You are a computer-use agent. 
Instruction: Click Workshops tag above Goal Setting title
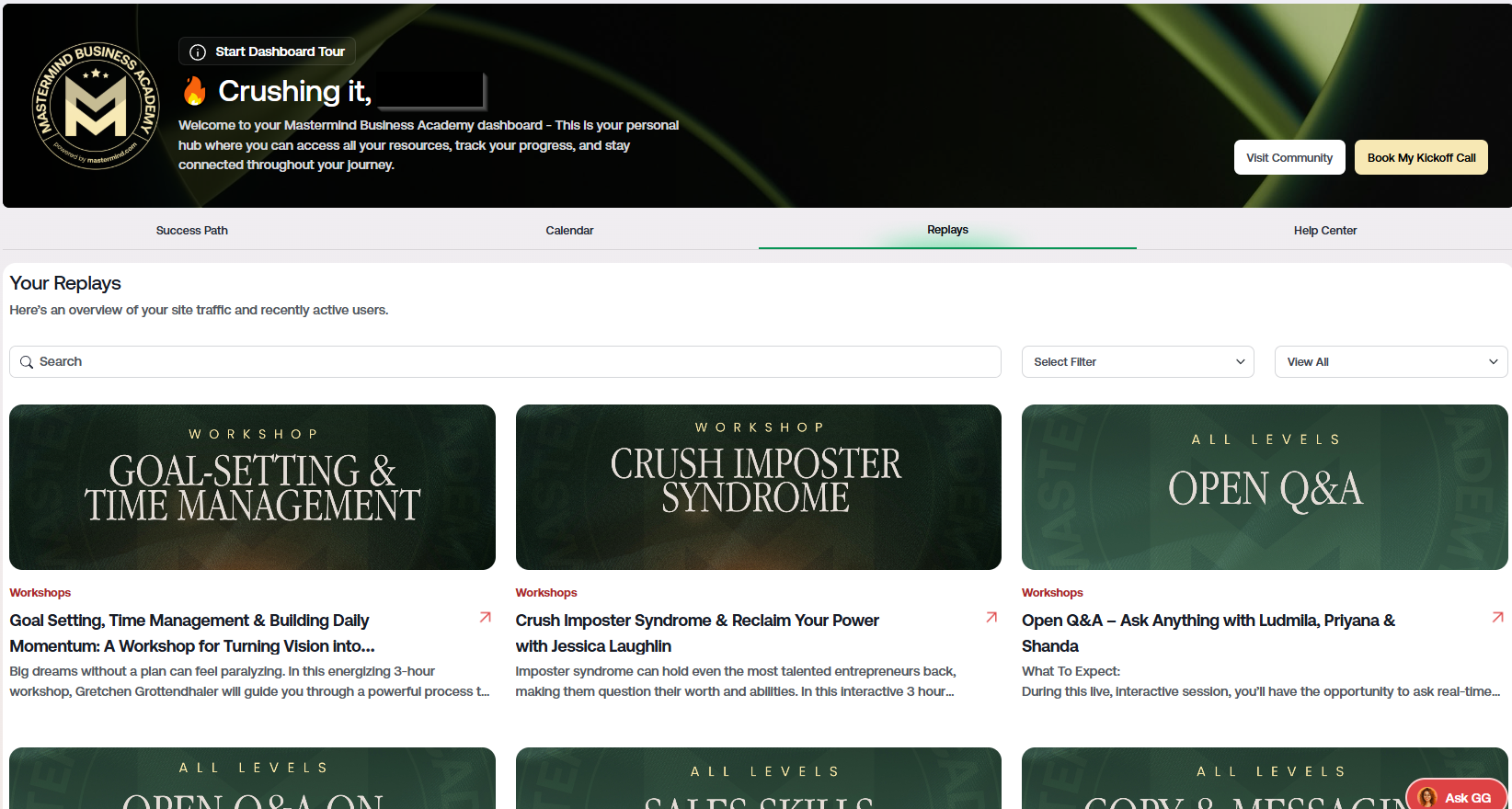coord(40,593)
